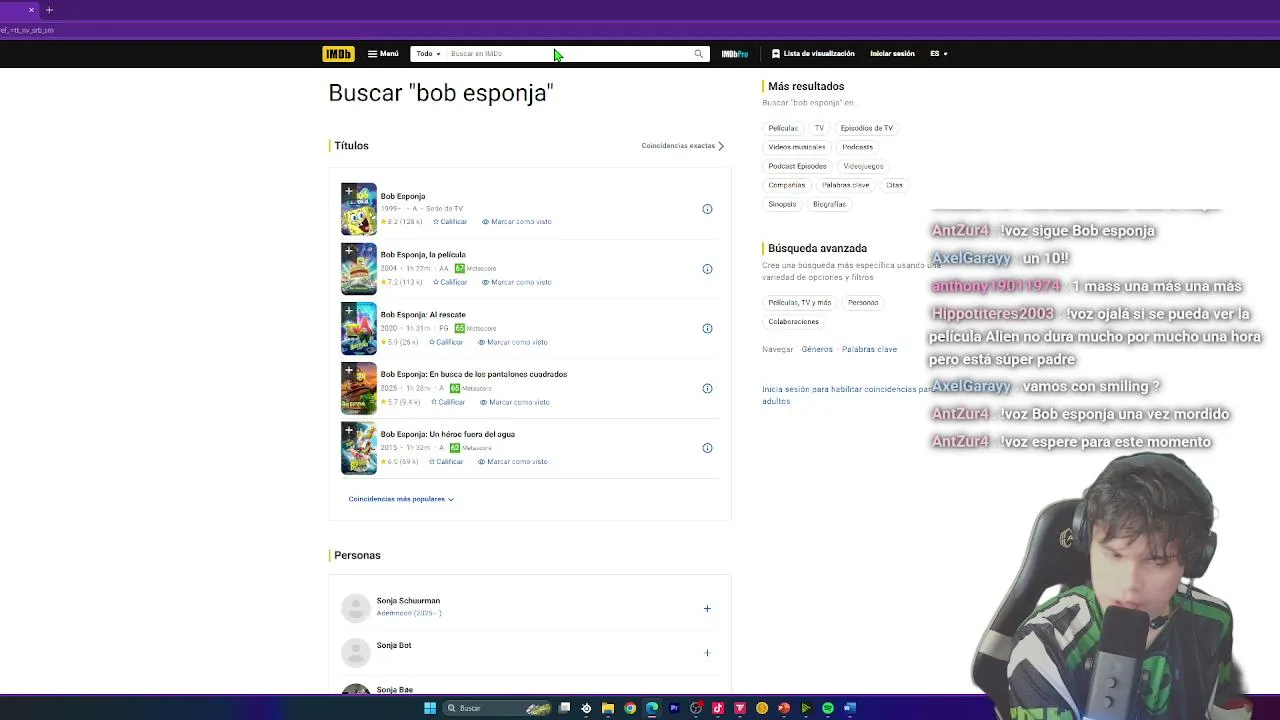Filter results by Episodios de TV
Image resolution: width=1280 pixels, height=720 pixels.
tap(867, 128)
